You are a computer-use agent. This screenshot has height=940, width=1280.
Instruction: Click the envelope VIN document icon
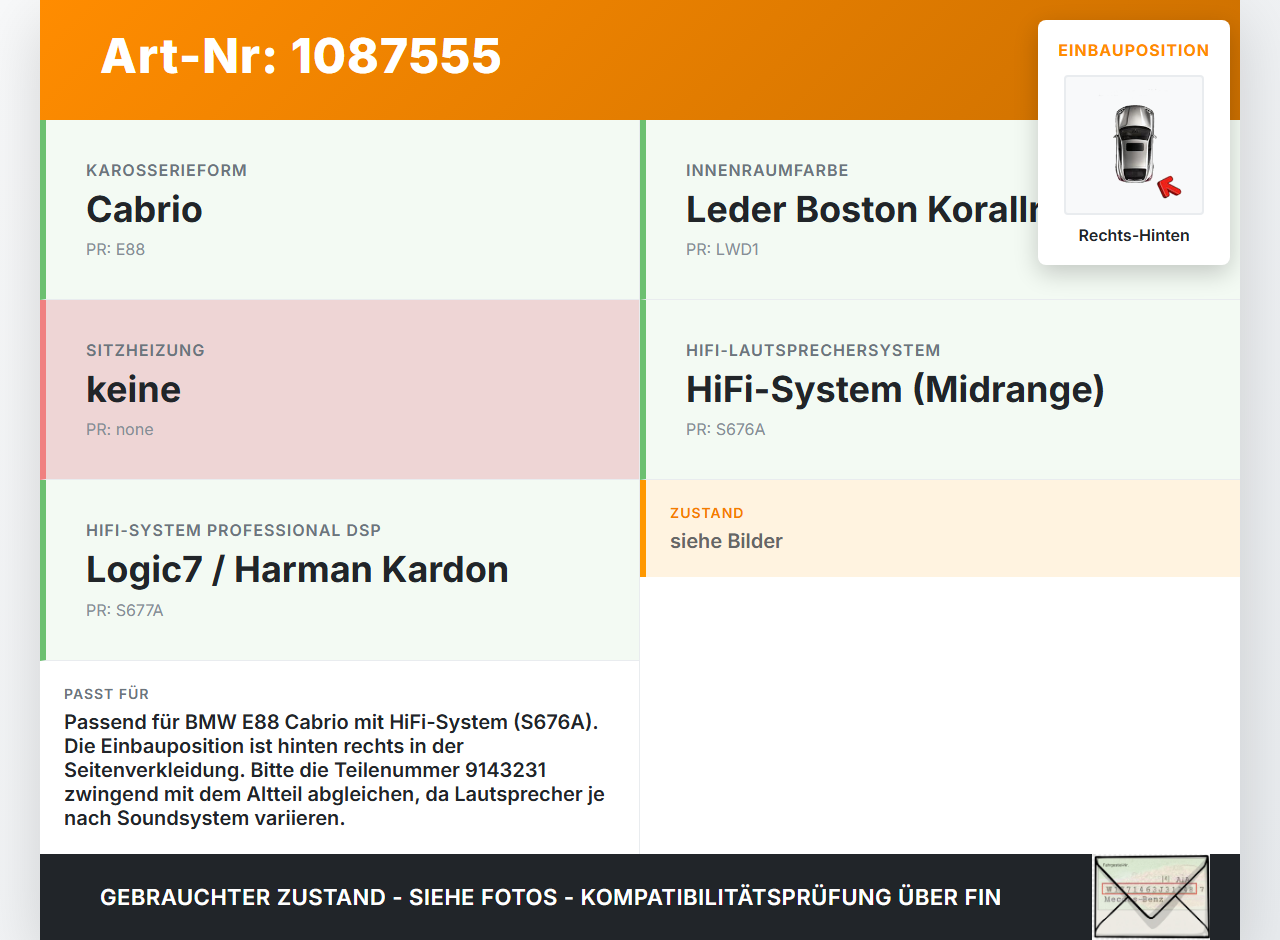[x=1151, y=897]
